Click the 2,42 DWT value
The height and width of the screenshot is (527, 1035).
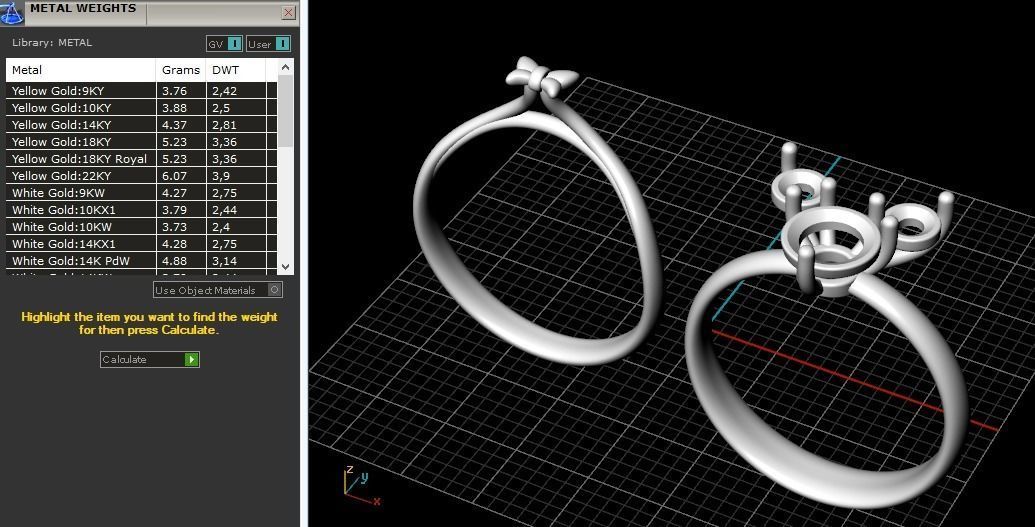pyautogui.click(x=224, y=91)
